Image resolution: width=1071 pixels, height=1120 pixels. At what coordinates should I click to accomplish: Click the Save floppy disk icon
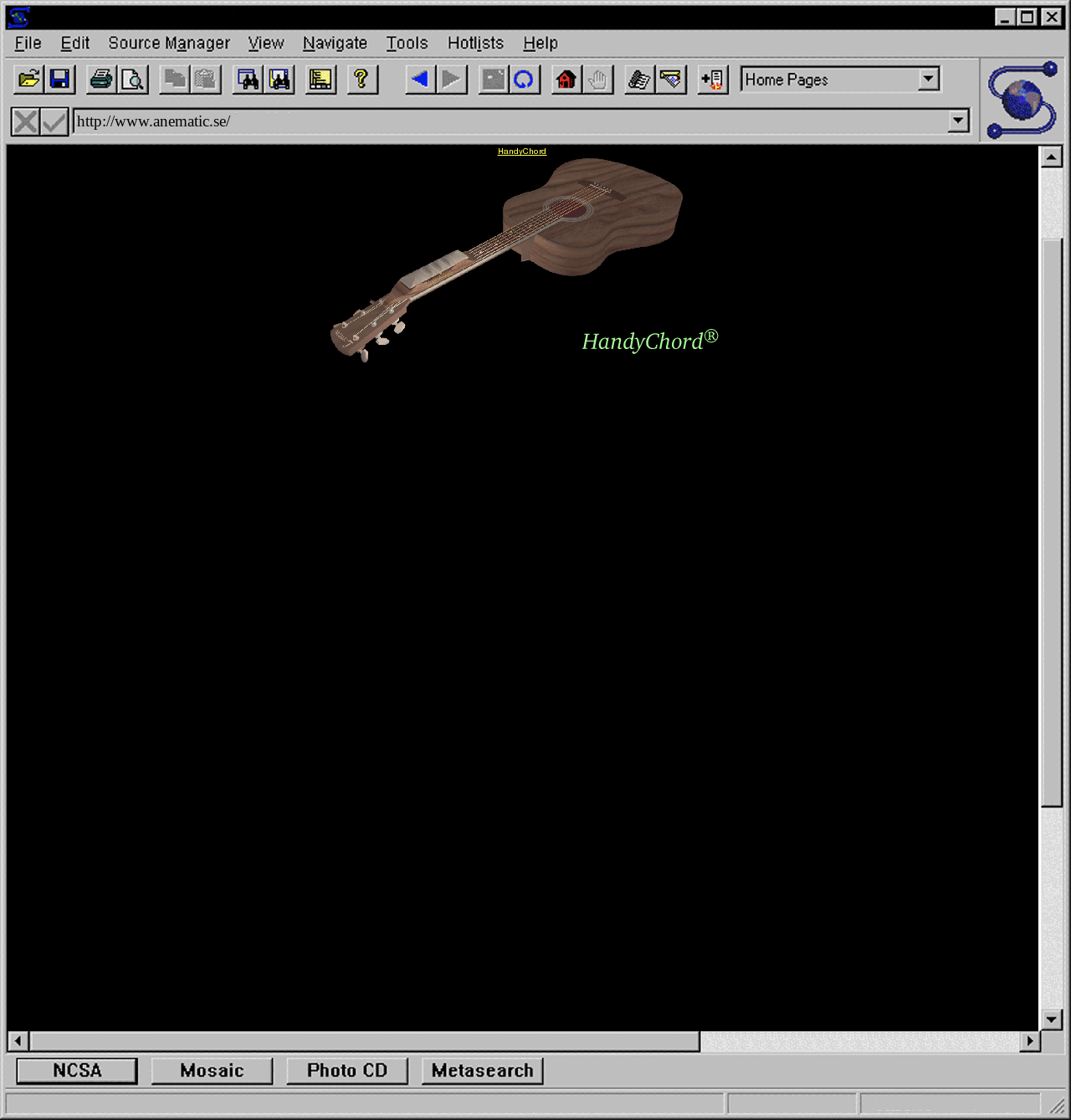click(x=60, y=80)
